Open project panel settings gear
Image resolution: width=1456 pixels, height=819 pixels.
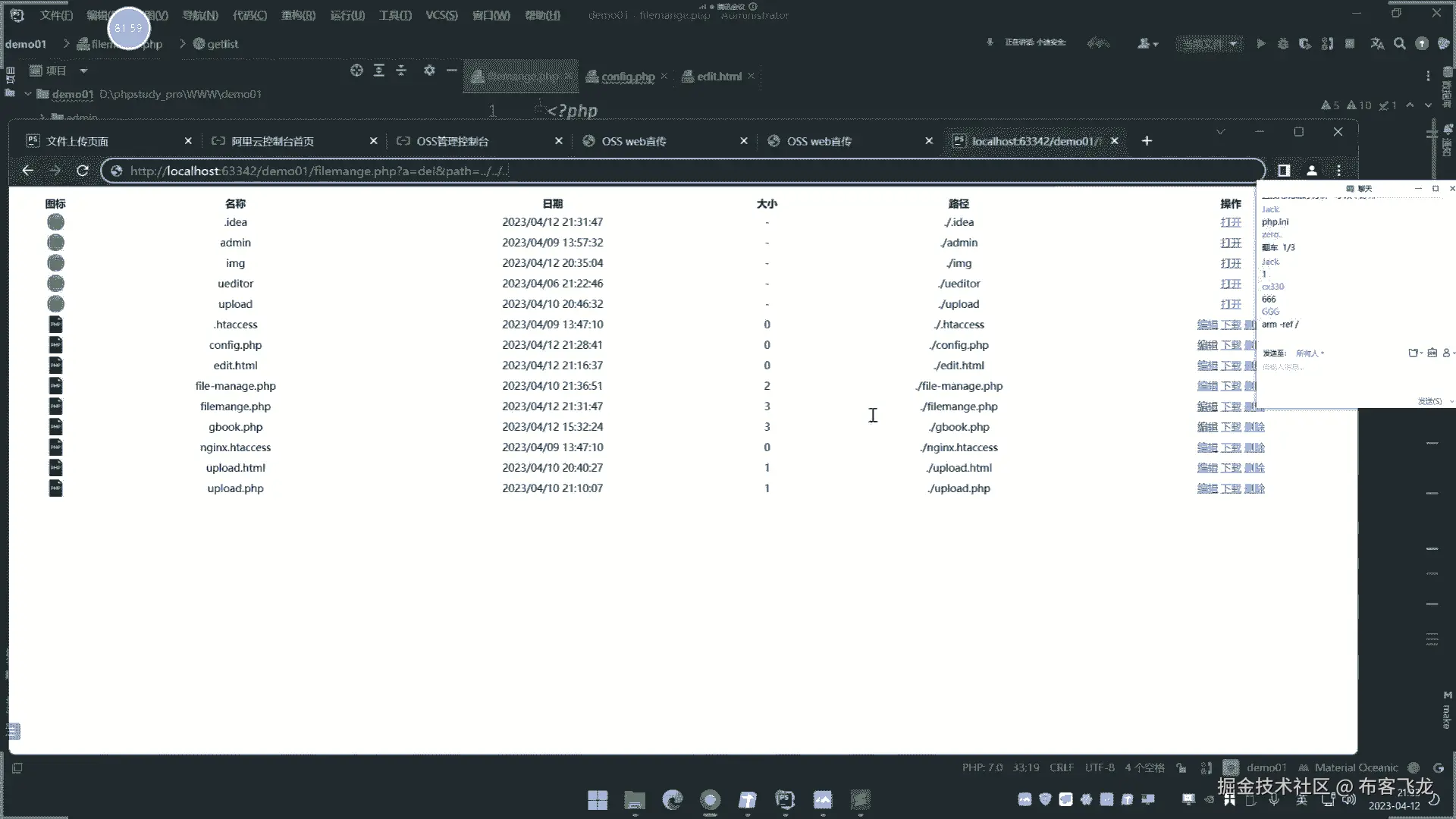[x=429, y=71]
